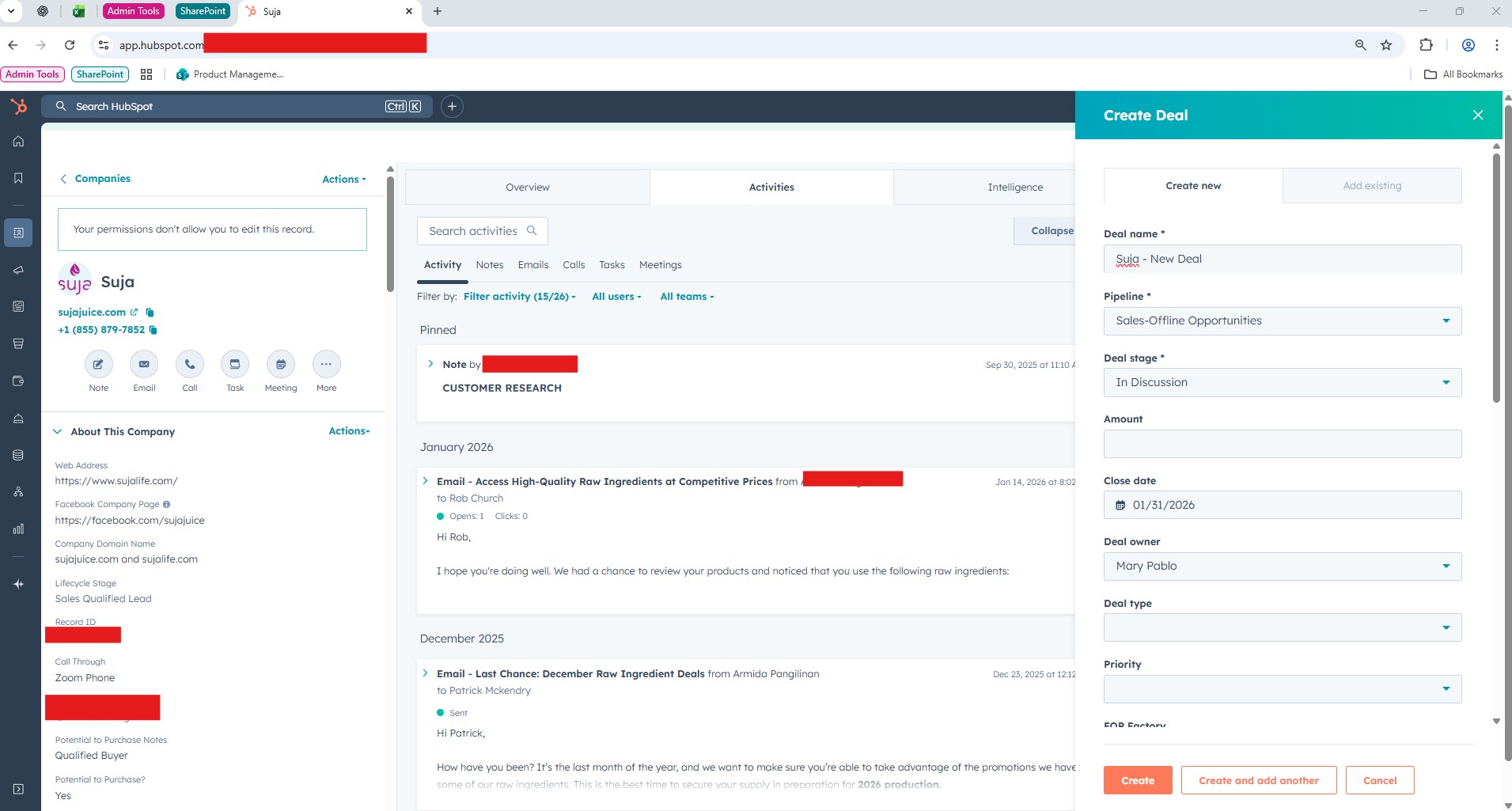The width and height of the screenshot is (1512, 811).
Task: Copy the company phone number
Action: click(x=153, y=330)
